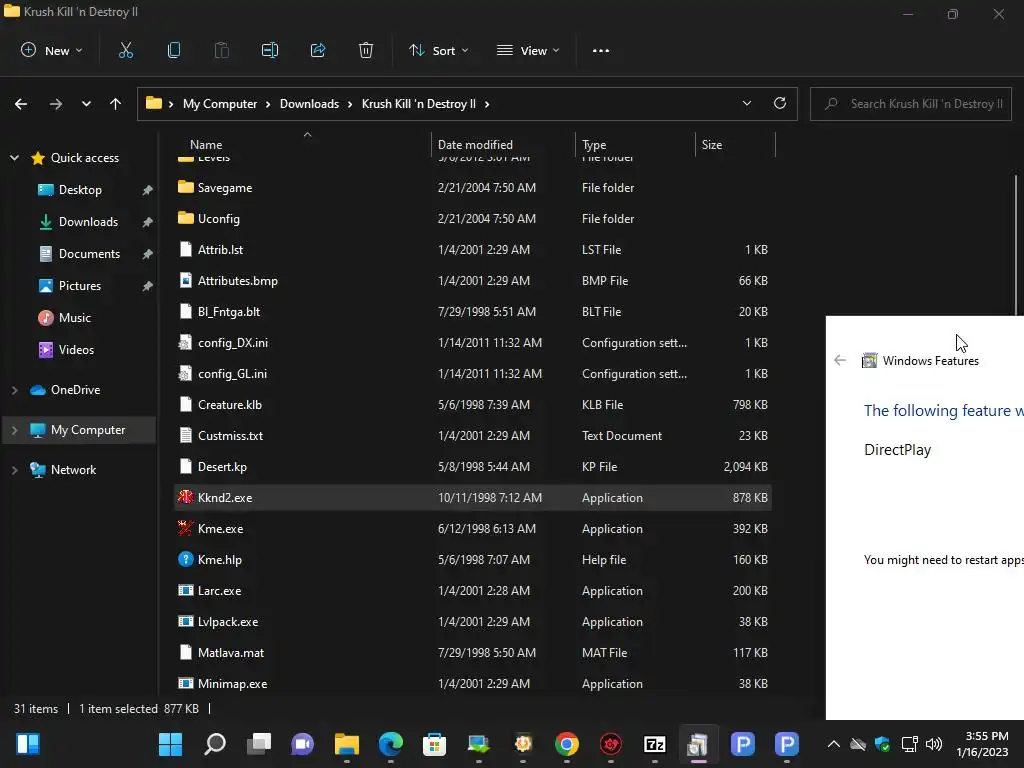Expand the Network tree node
This screenshot has height=768, width=1024.
14,470
